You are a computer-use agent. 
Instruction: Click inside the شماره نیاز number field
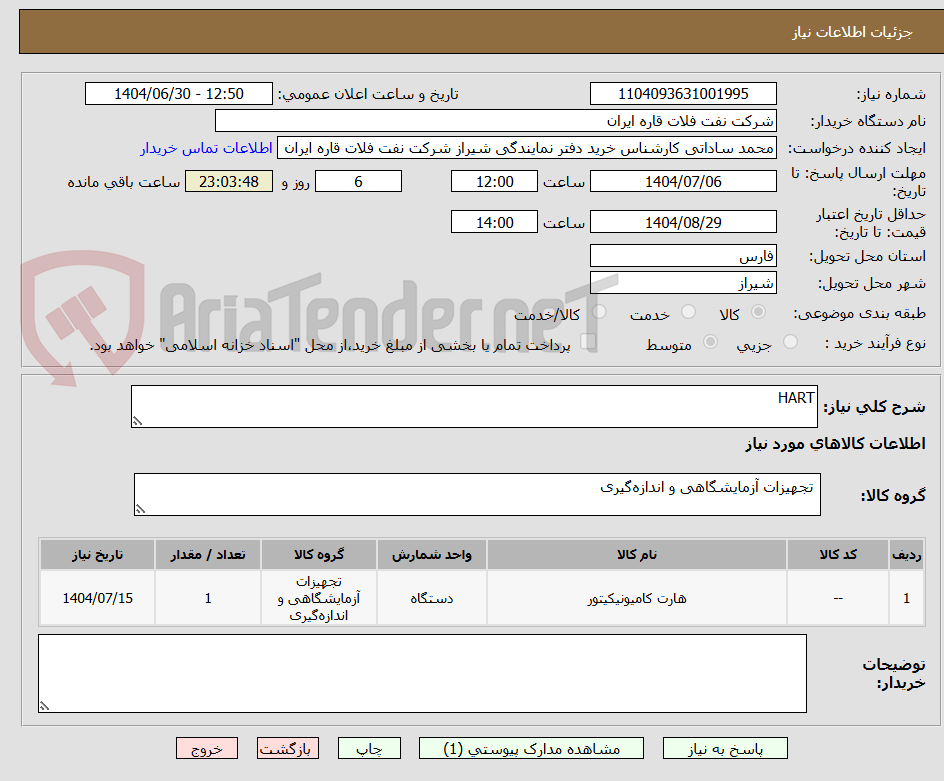pos(683,93)
